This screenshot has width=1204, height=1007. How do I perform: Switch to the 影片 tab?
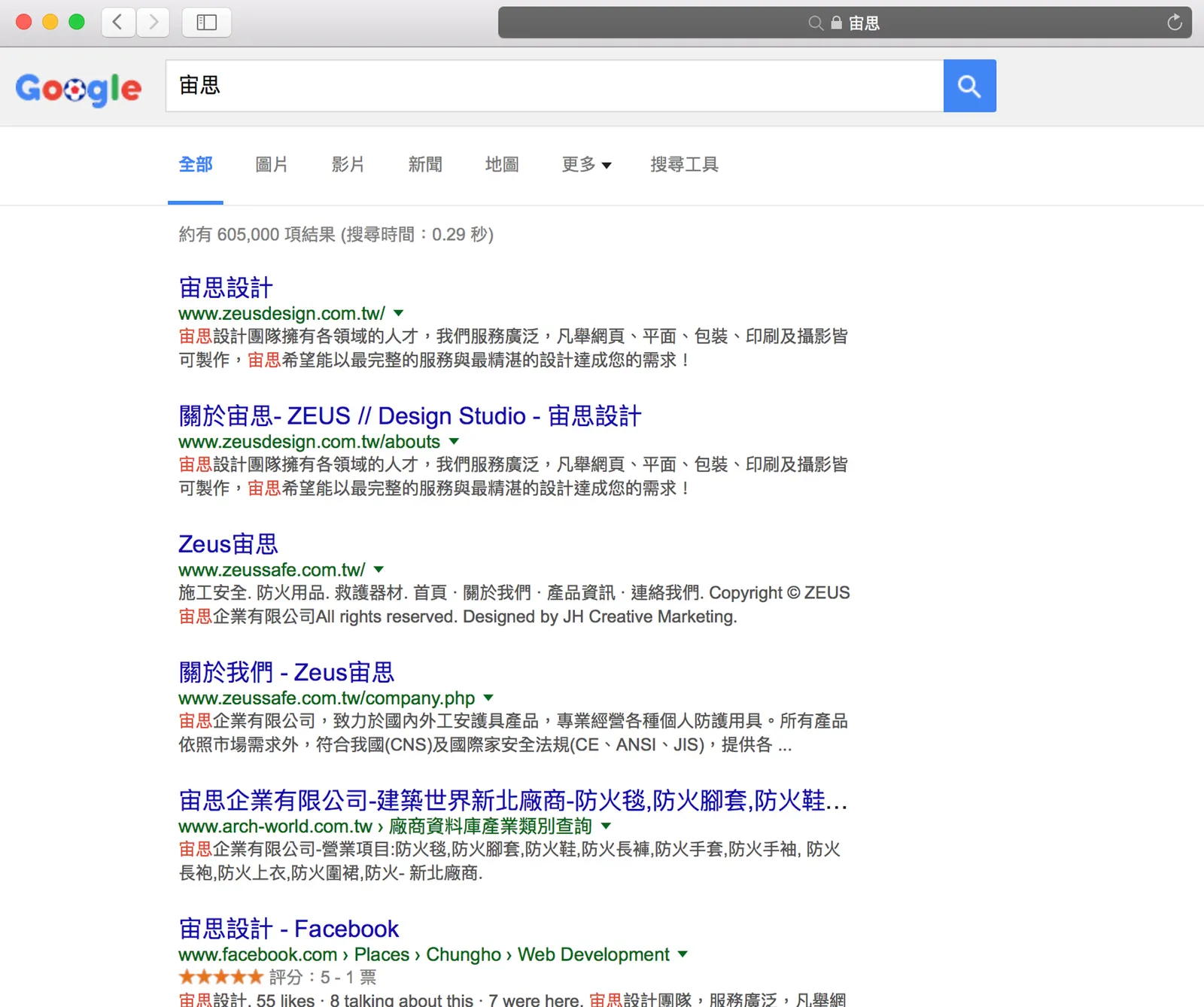click(x=348, y=164)
